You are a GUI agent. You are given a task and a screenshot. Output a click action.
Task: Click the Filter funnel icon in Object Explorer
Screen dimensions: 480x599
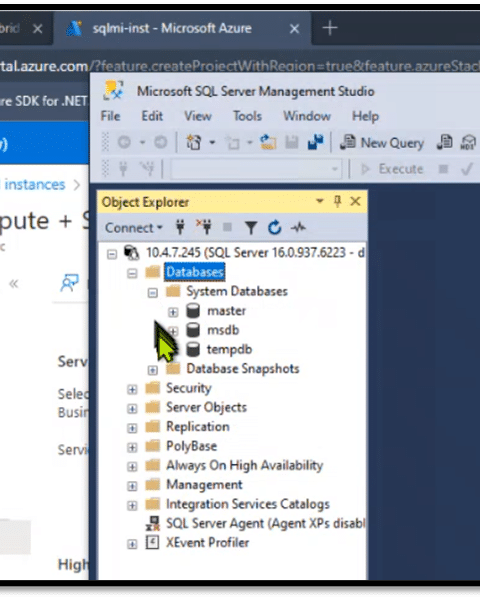pyautogui.click(x=251, y=228)
